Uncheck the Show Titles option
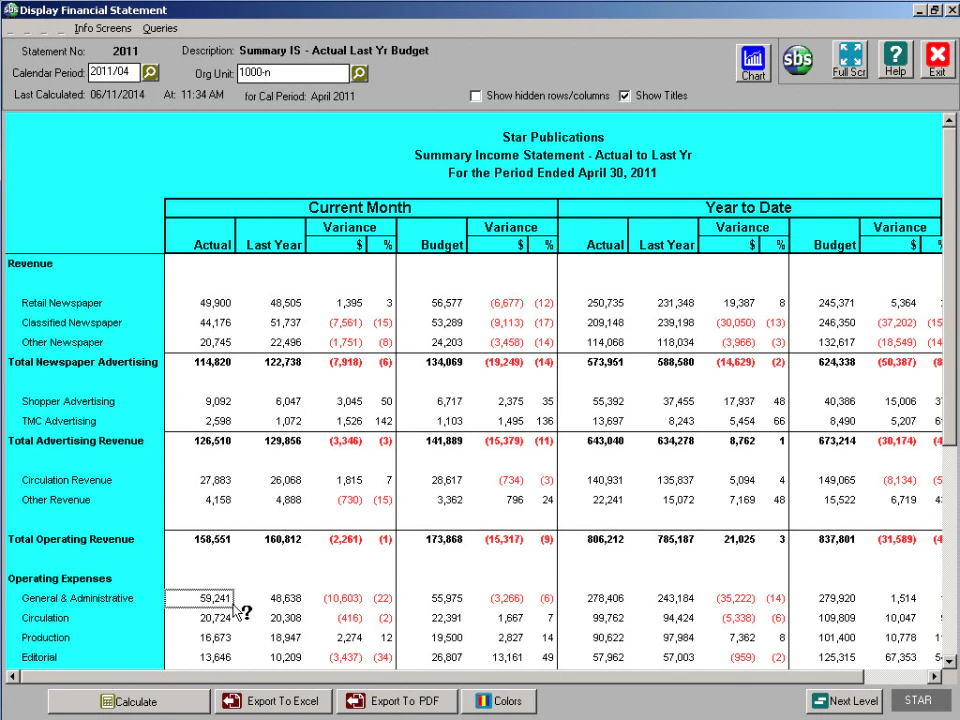Viewport: 960px width, 720px height. pyautogui.click(x=625, y=95)
